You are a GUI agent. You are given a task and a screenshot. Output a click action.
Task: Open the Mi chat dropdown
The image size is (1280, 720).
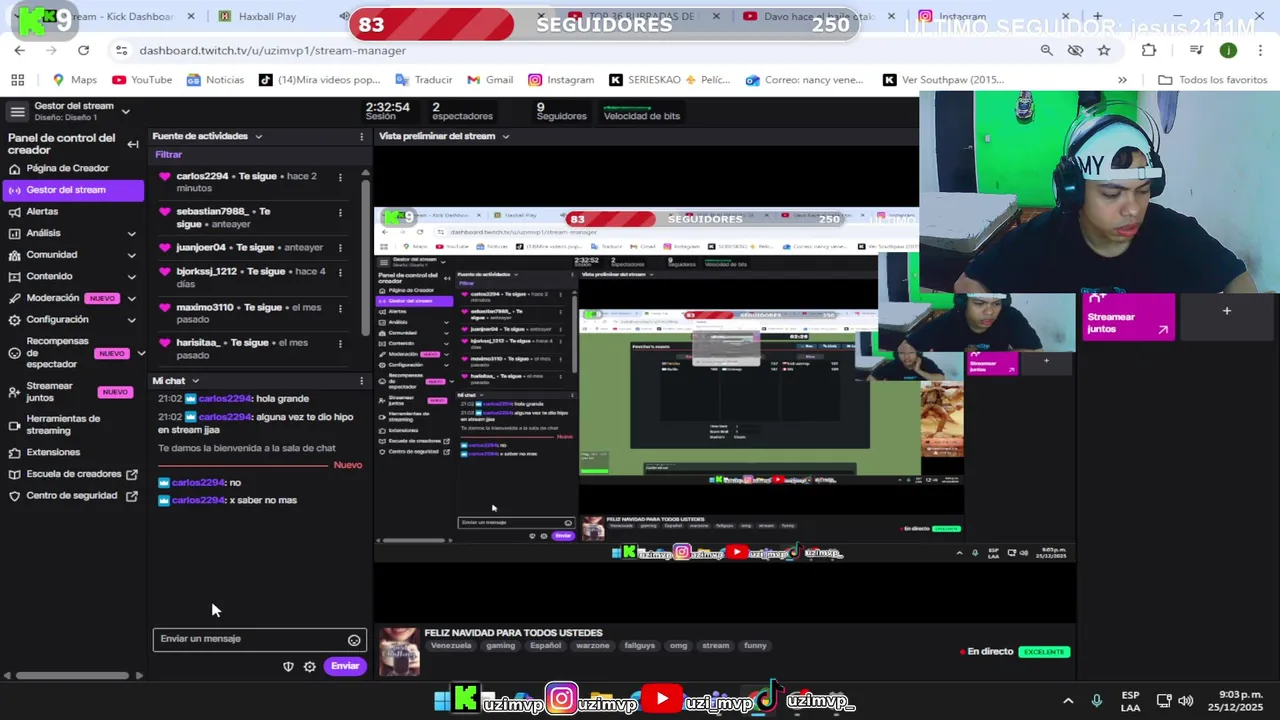point(195,381)
